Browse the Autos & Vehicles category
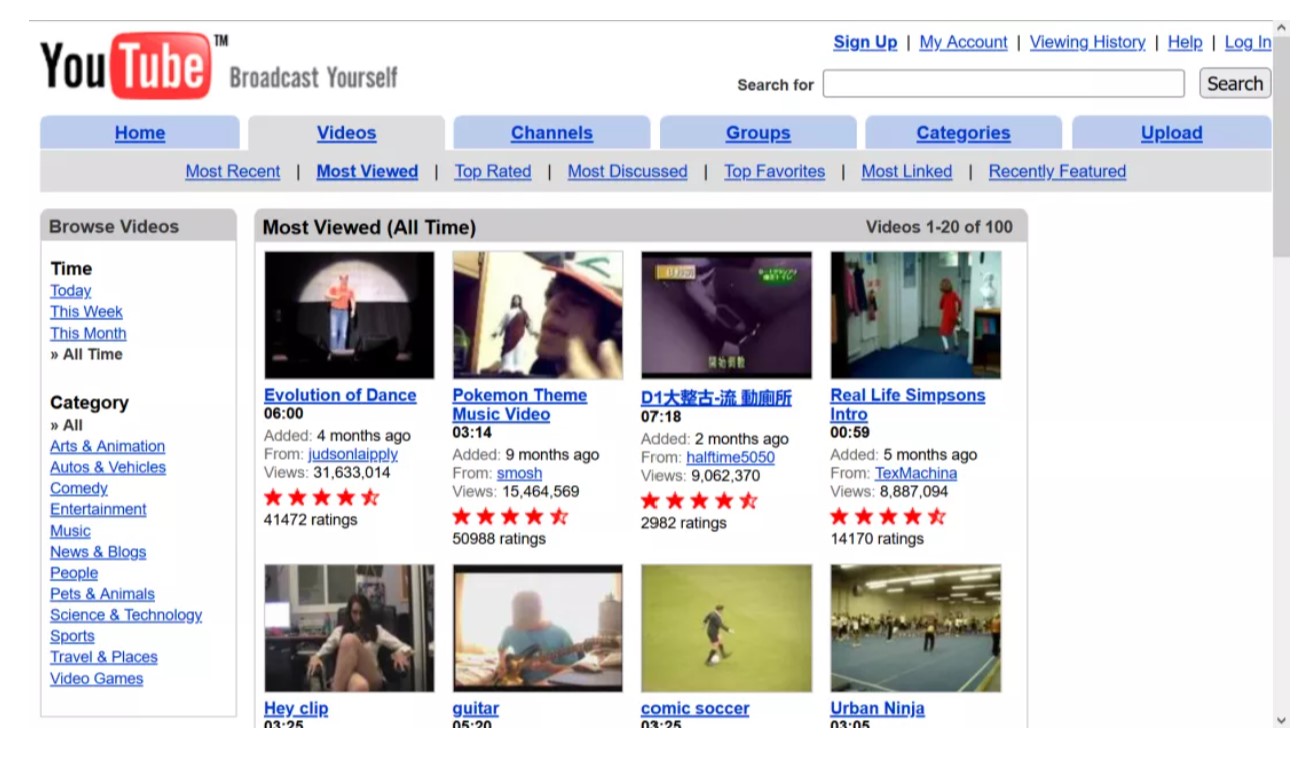 tap(108, 467)
